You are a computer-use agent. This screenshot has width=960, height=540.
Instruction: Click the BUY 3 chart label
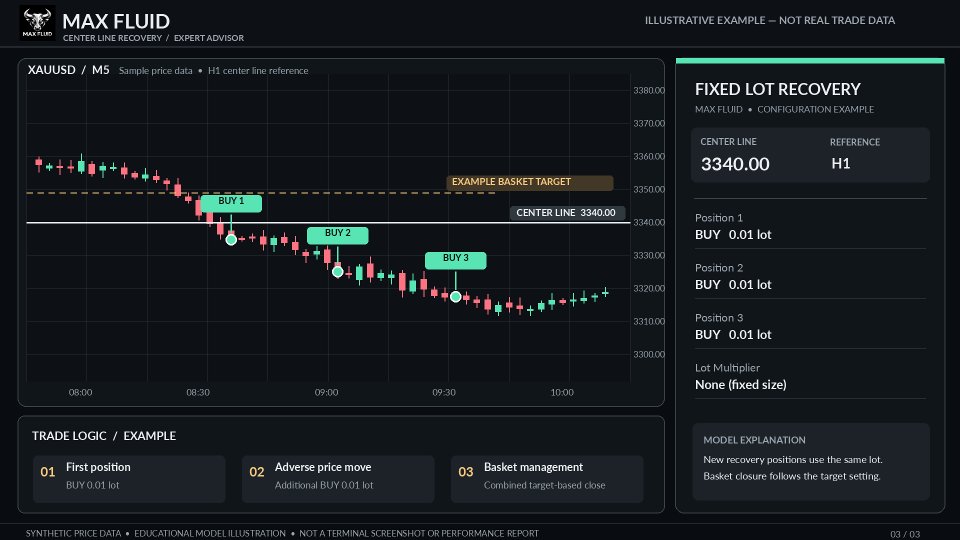click(456, 260)
